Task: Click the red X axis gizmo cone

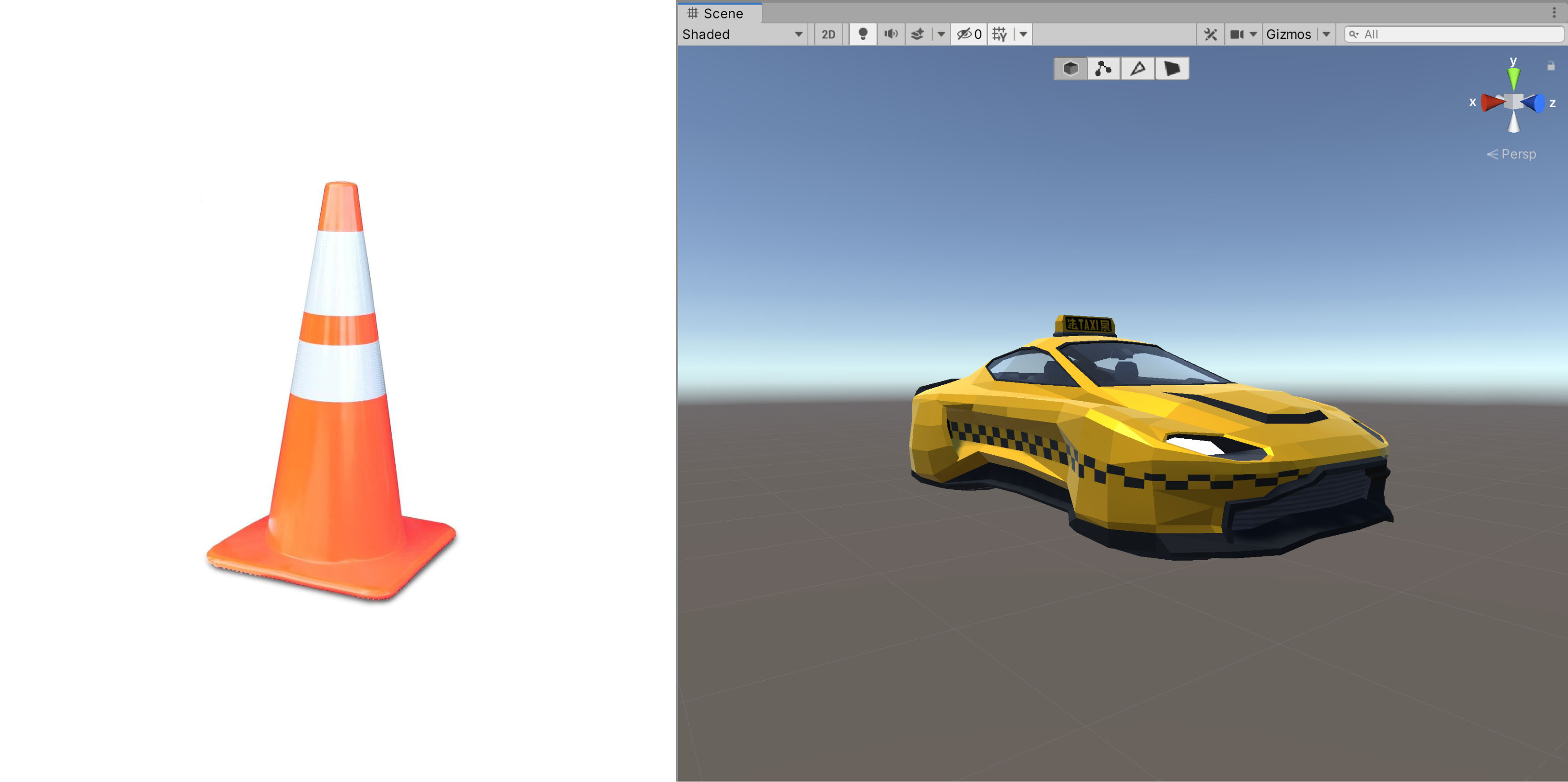Action: click(1491, 102)
